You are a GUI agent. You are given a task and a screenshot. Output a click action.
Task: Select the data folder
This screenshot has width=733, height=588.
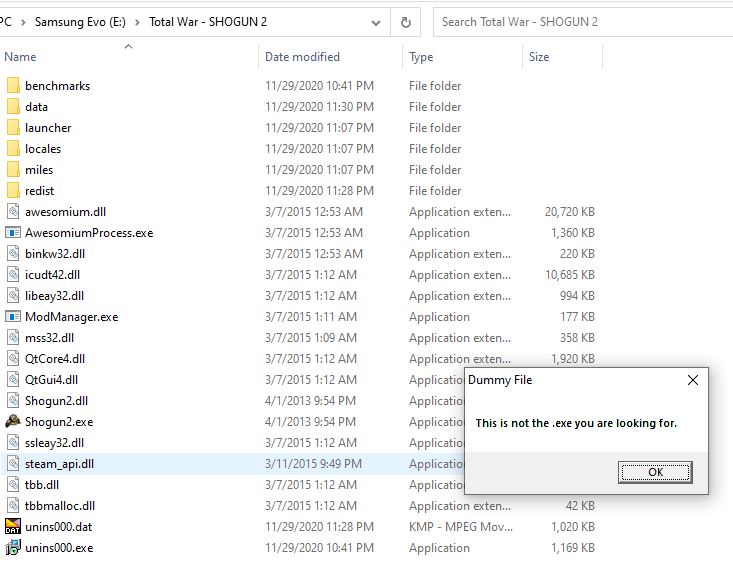pyautogui.click(x=36, y=107)
